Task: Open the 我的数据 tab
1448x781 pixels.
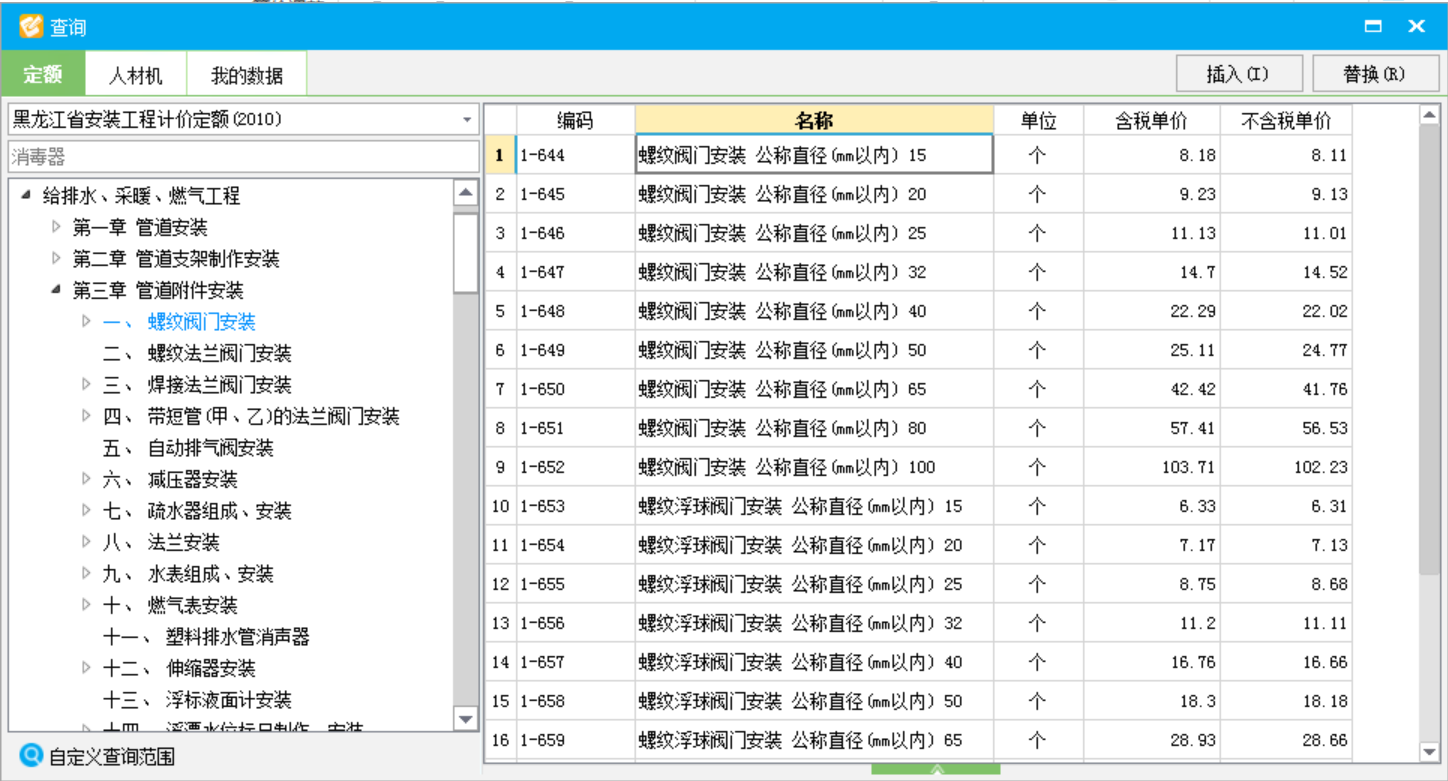Action: pos(246,75)
